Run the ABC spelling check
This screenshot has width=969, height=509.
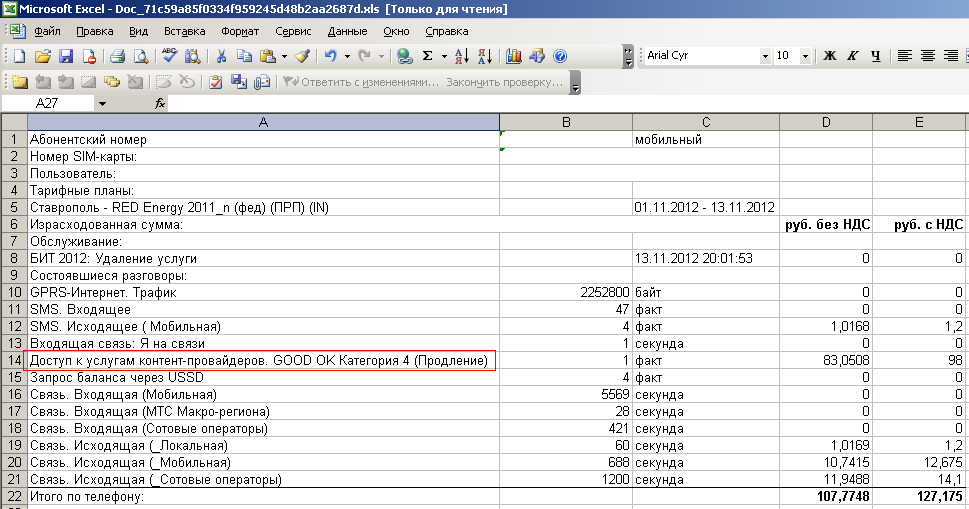point(169,56)
